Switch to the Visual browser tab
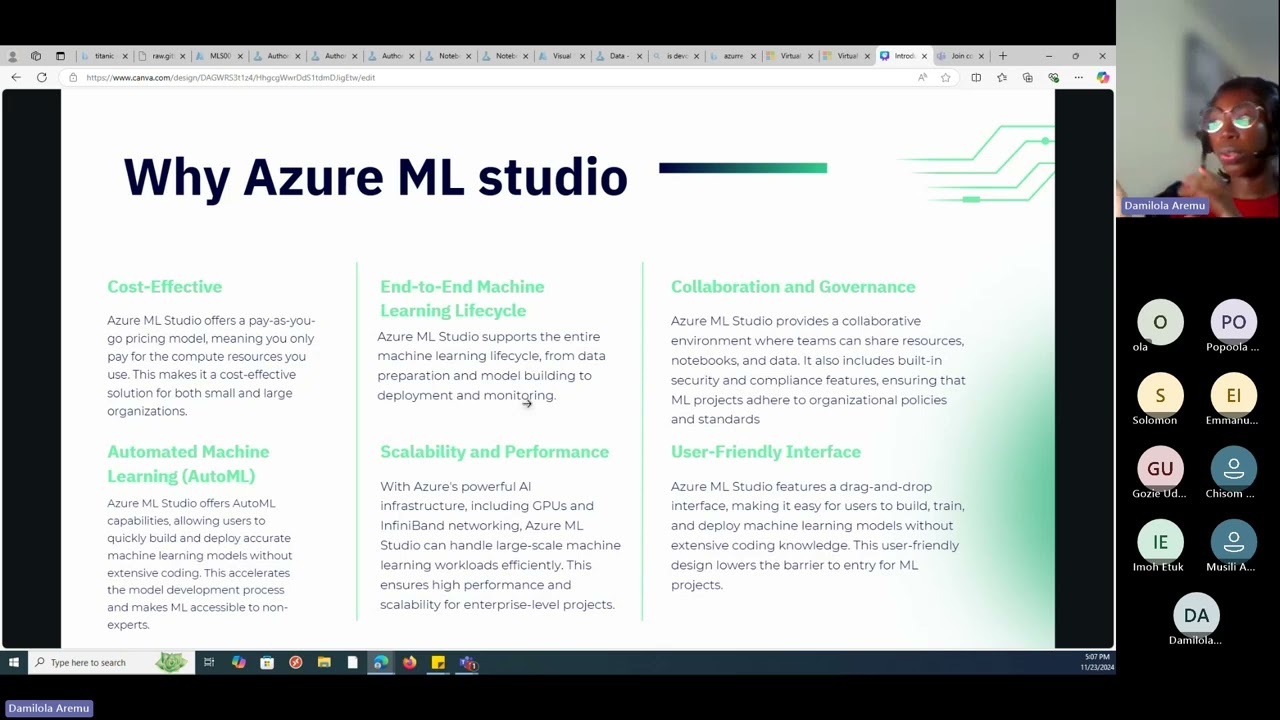This screenshot has height=720, width=1280. (560, 56)
